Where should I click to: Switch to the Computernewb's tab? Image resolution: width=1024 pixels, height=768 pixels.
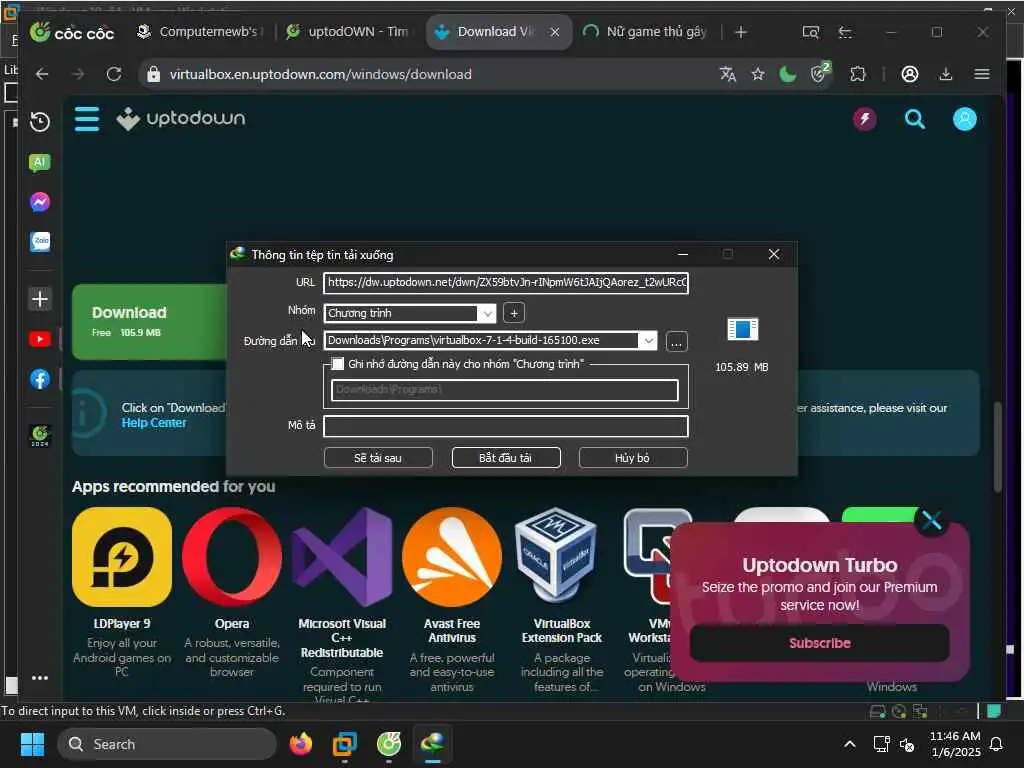tap(201, 32)
